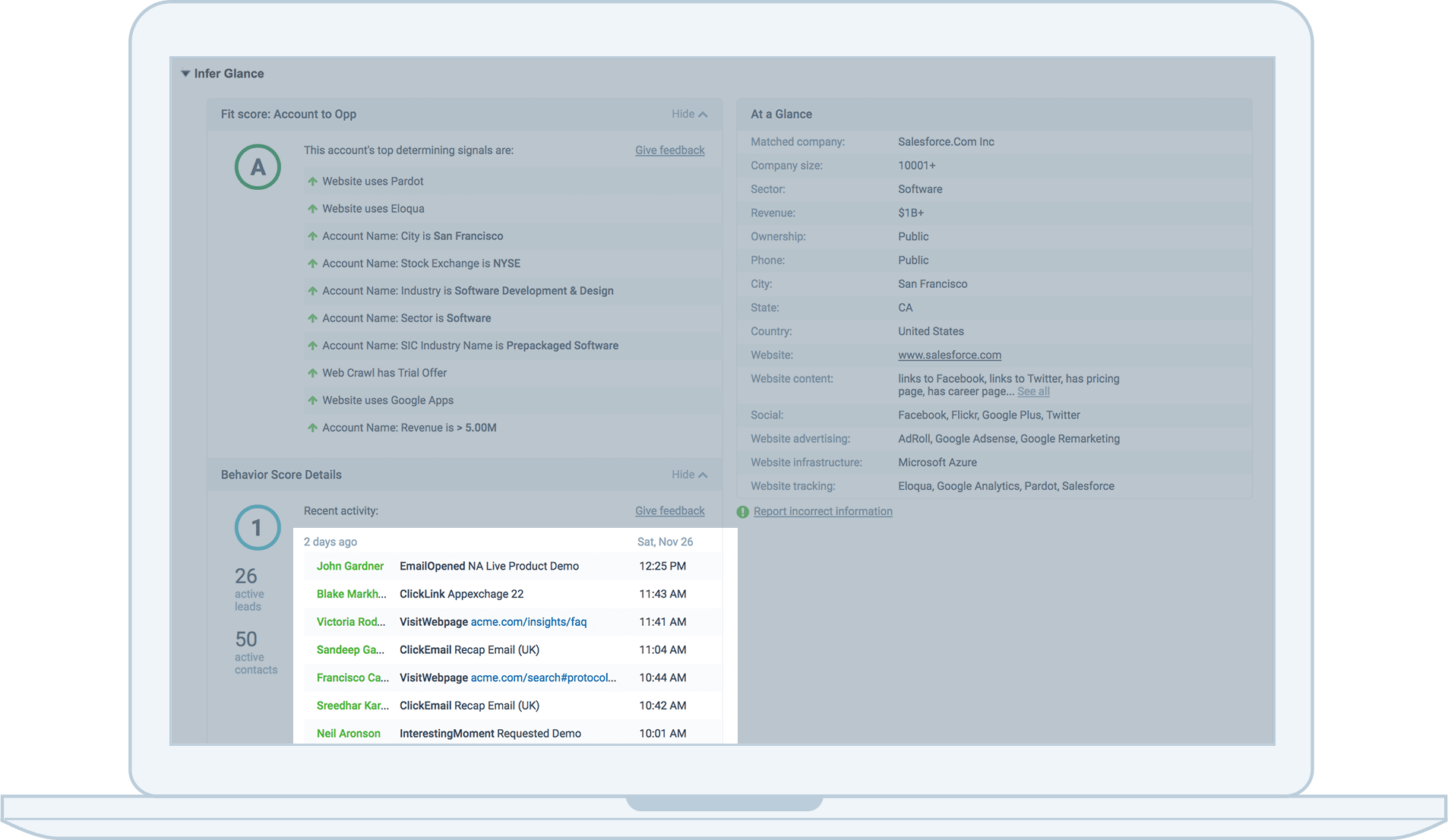Click the up arrow beside Website uses Pardot
The image size is (1448, 840).
pos(312,182)
